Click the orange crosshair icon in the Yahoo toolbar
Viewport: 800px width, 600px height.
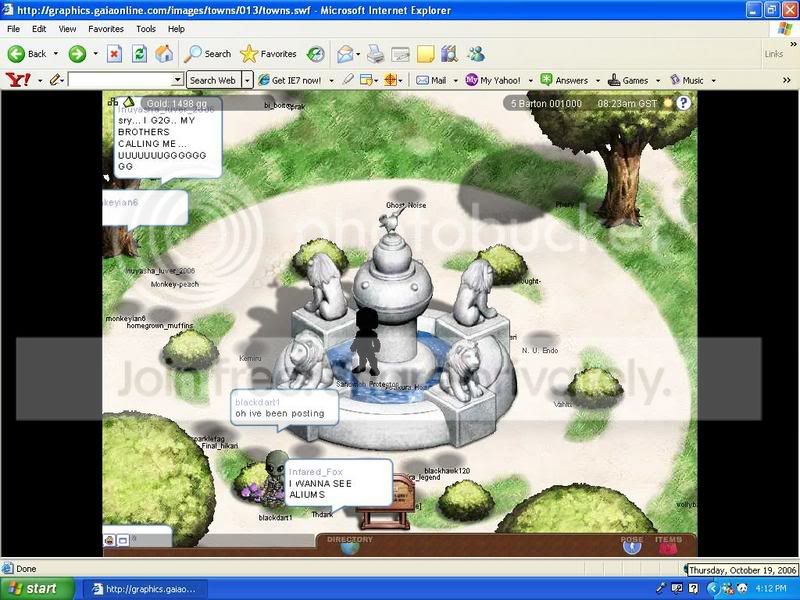(x=390, y=80)
